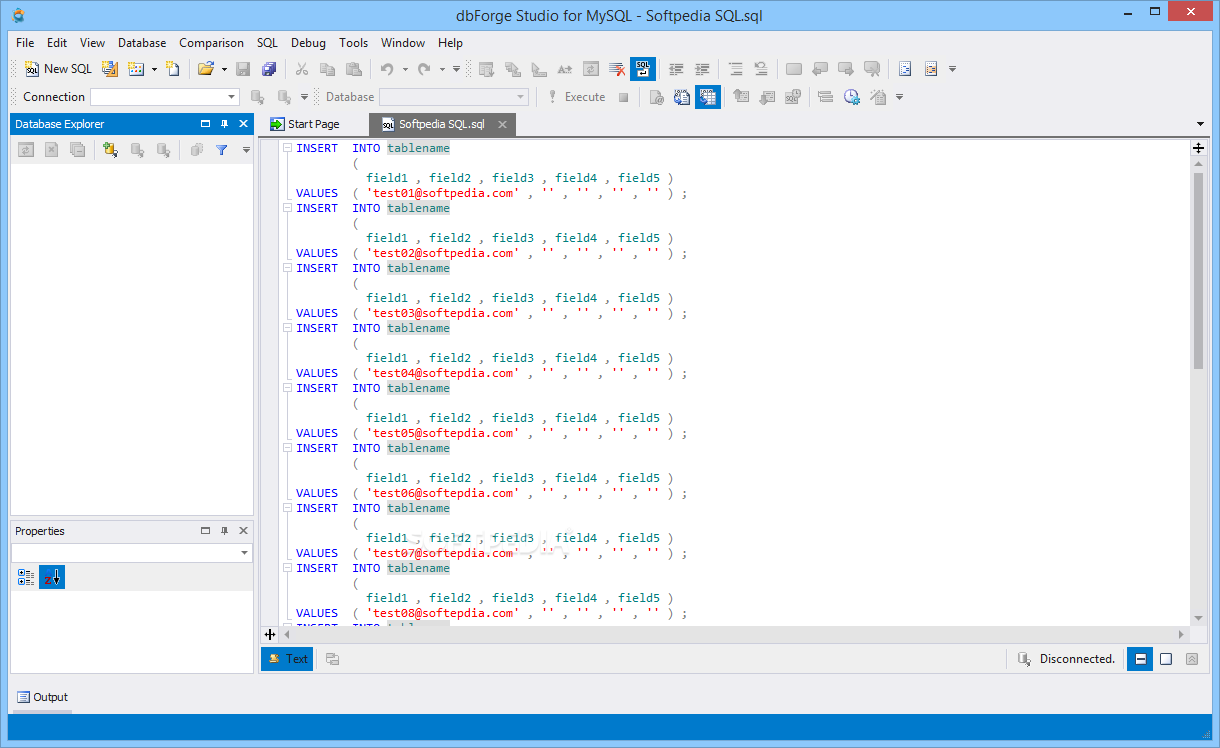The width and height of the screenshot is (1220, 748).
Task: Toggle the highlighted results-as-grid icon
Action: click(x=708, y=97)
